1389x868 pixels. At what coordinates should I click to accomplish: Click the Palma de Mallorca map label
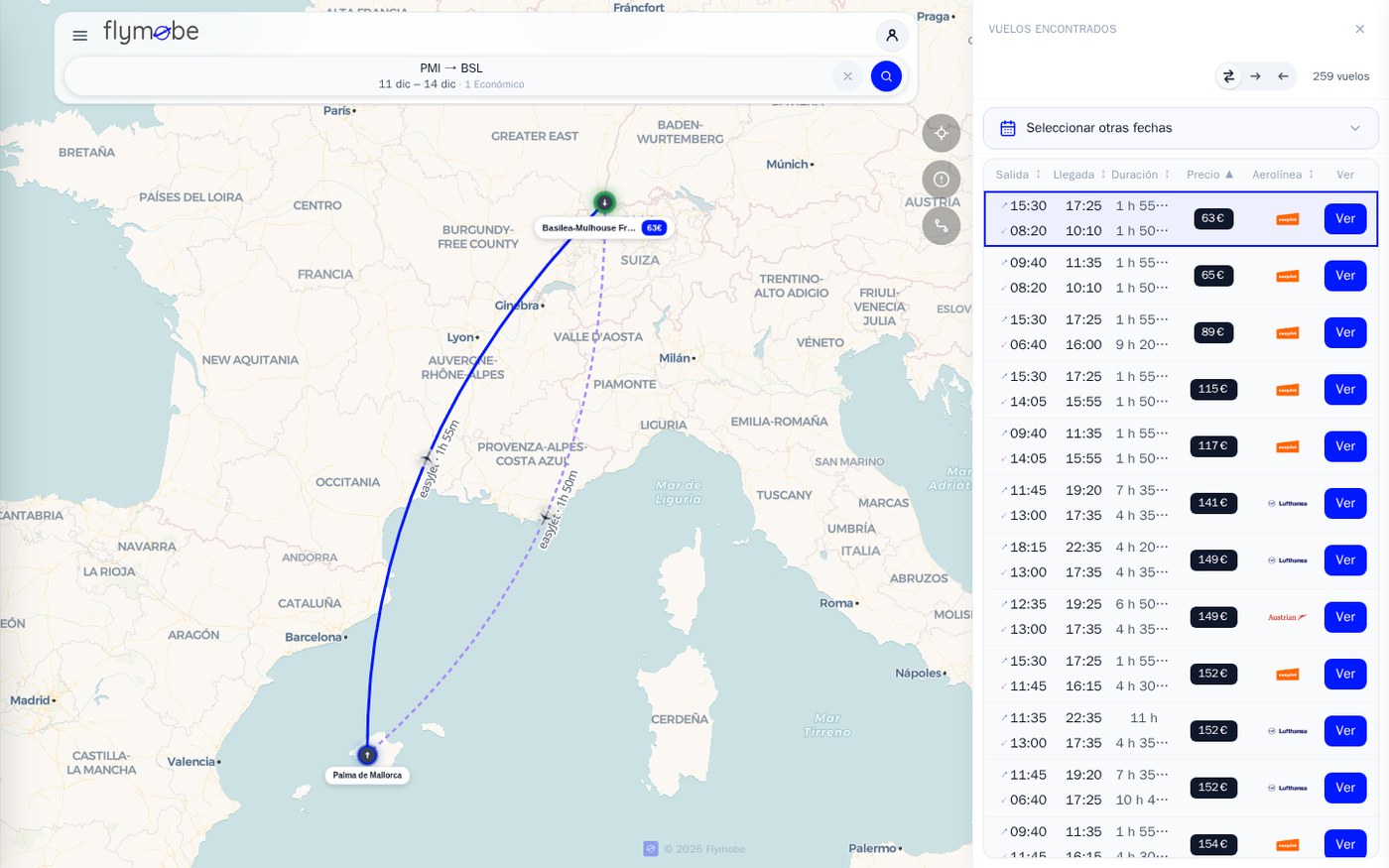coord(367,776)
